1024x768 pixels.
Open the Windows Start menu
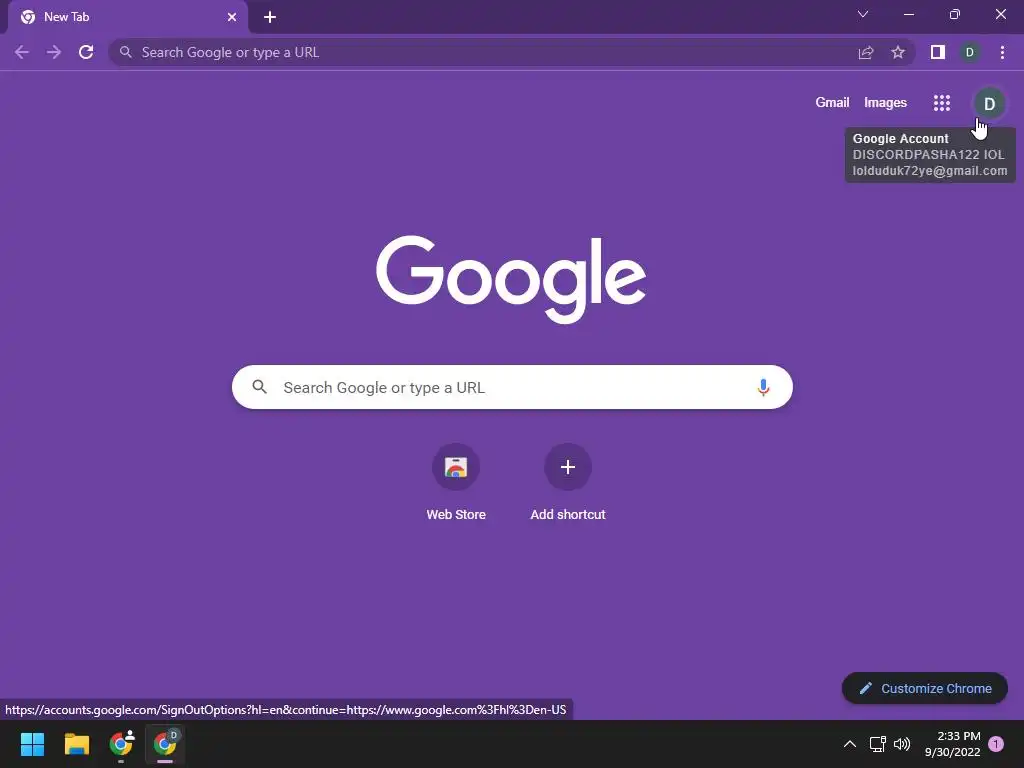[x=32, y=744]
